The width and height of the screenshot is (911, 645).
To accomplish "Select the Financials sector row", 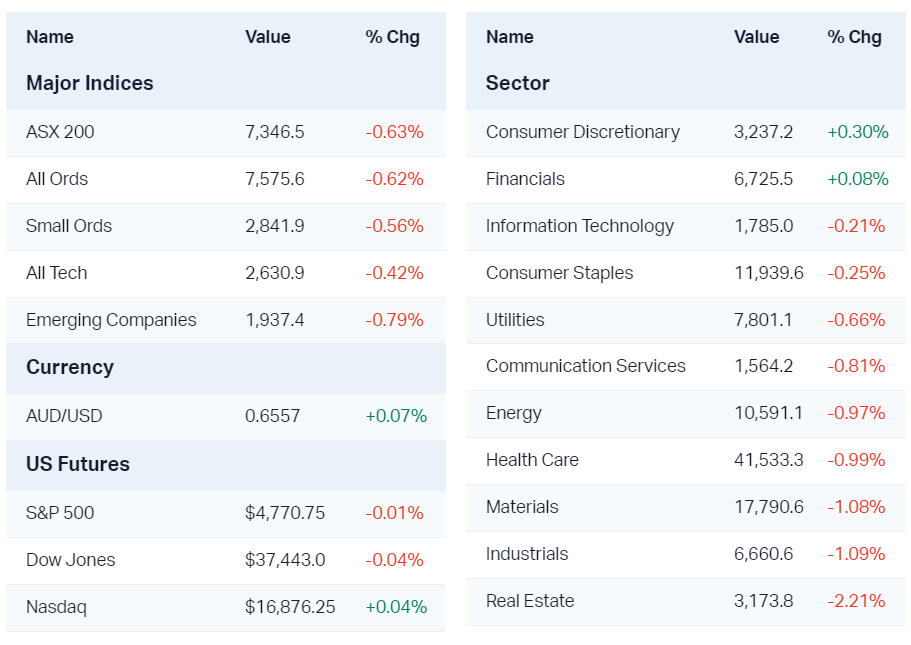I will pyautogui.click(x=525, y=179).
